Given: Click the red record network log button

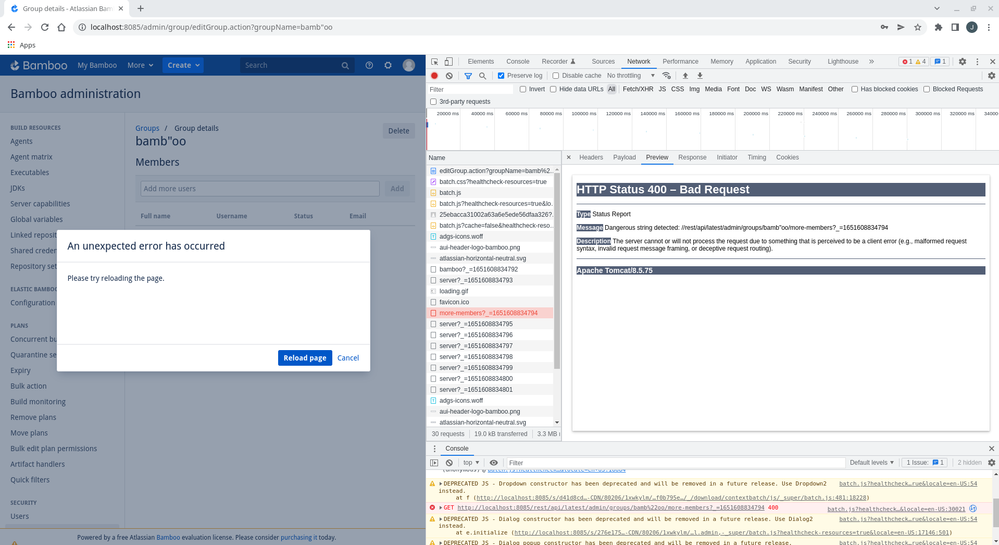Looking at the screenshot, I should [x=435, y=76].
